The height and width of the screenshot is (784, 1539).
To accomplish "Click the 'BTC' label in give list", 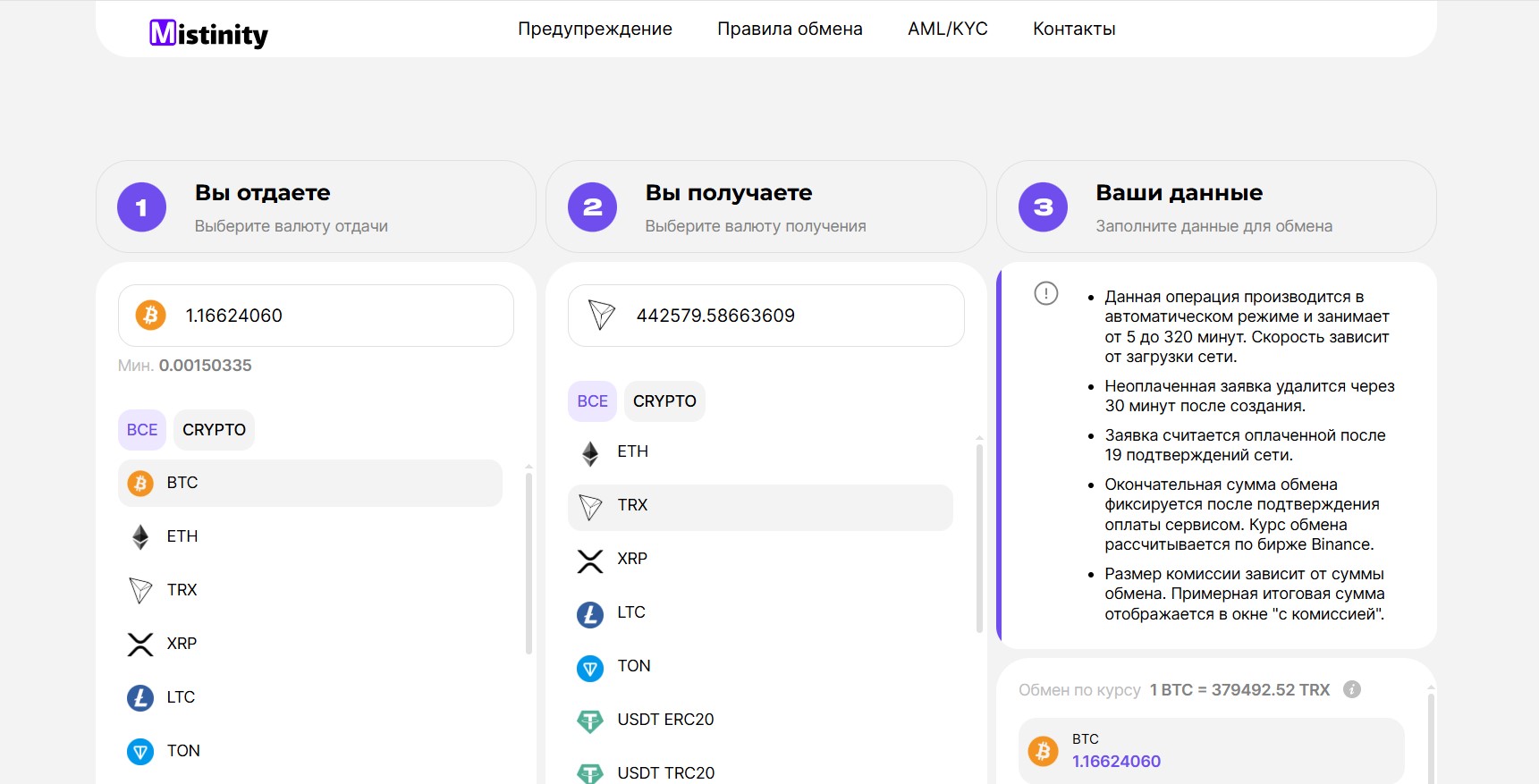I will [x=182, y=483].
